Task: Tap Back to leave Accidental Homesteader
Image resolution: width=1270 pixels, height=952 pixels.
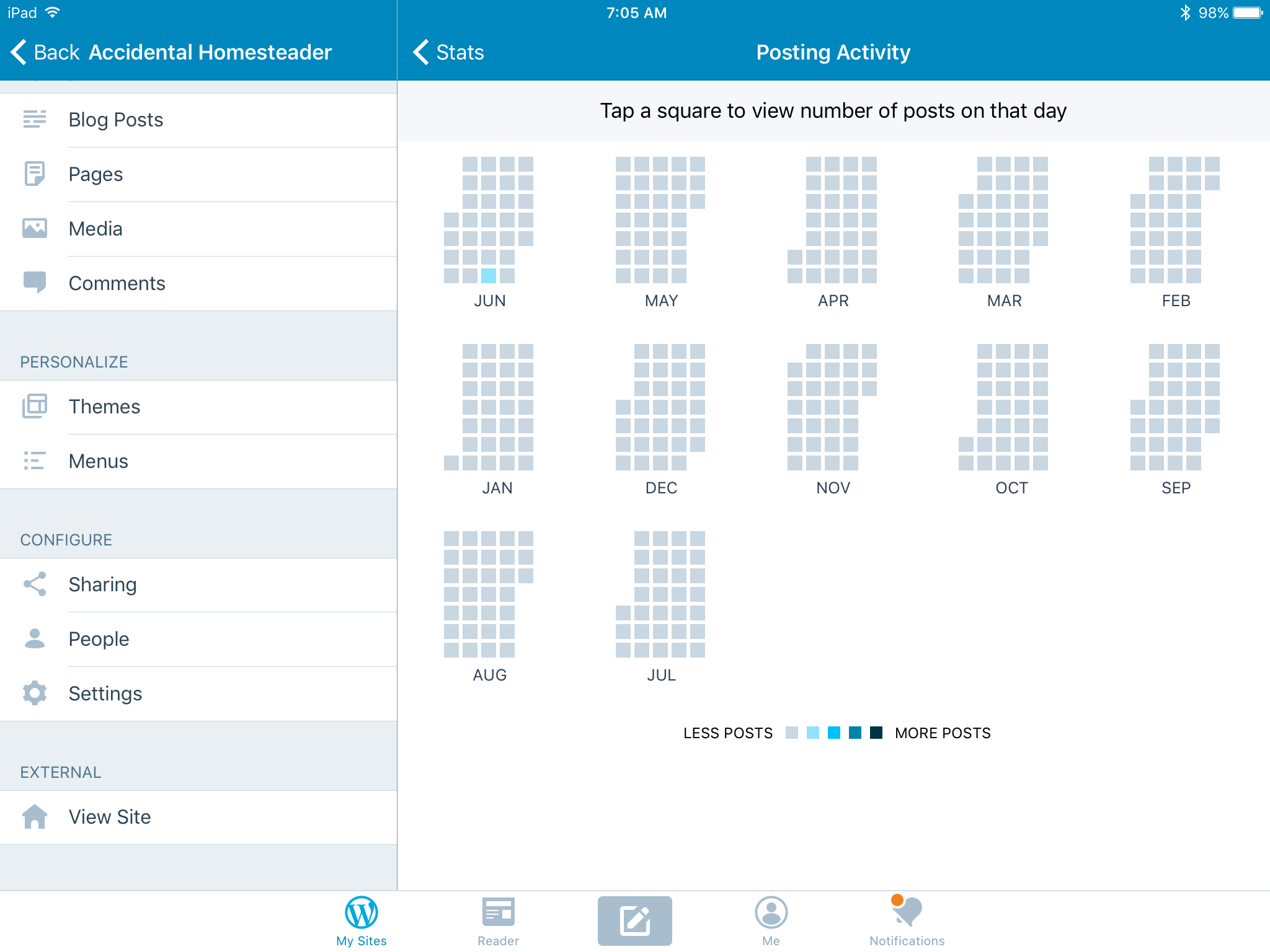Action: click(x=45, y=52)
